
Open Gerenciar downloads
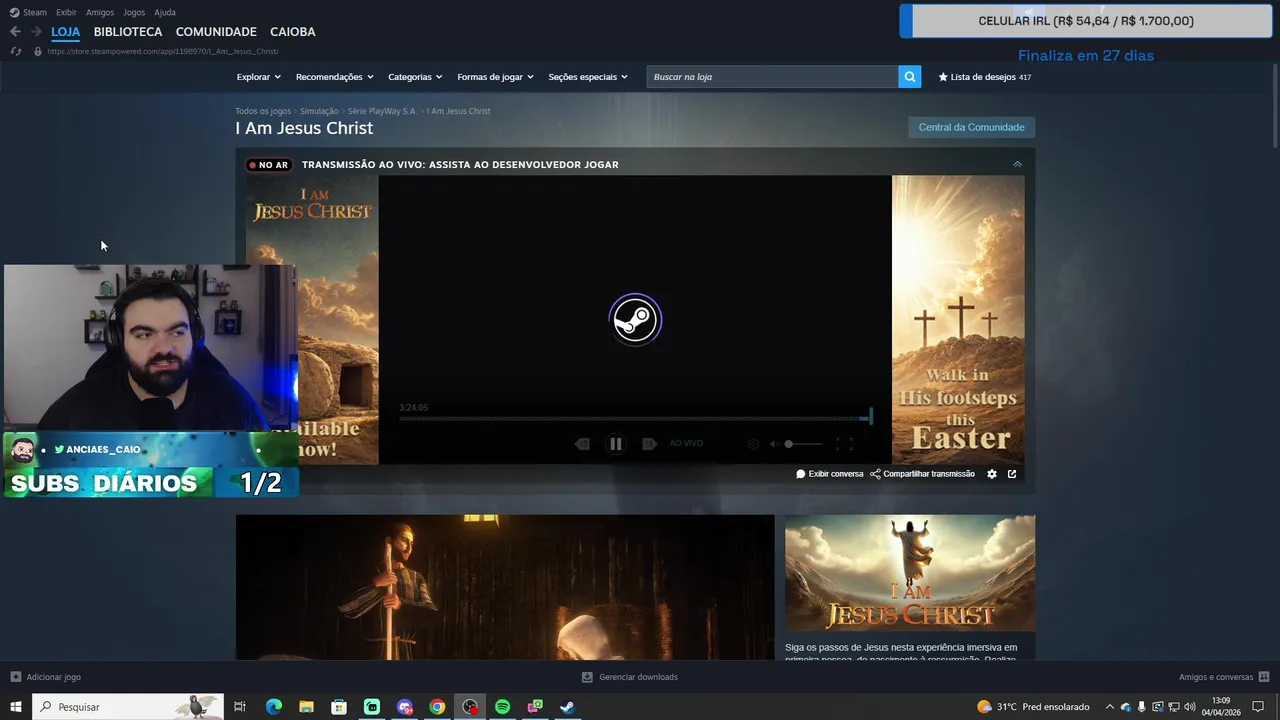coord(630,677)
